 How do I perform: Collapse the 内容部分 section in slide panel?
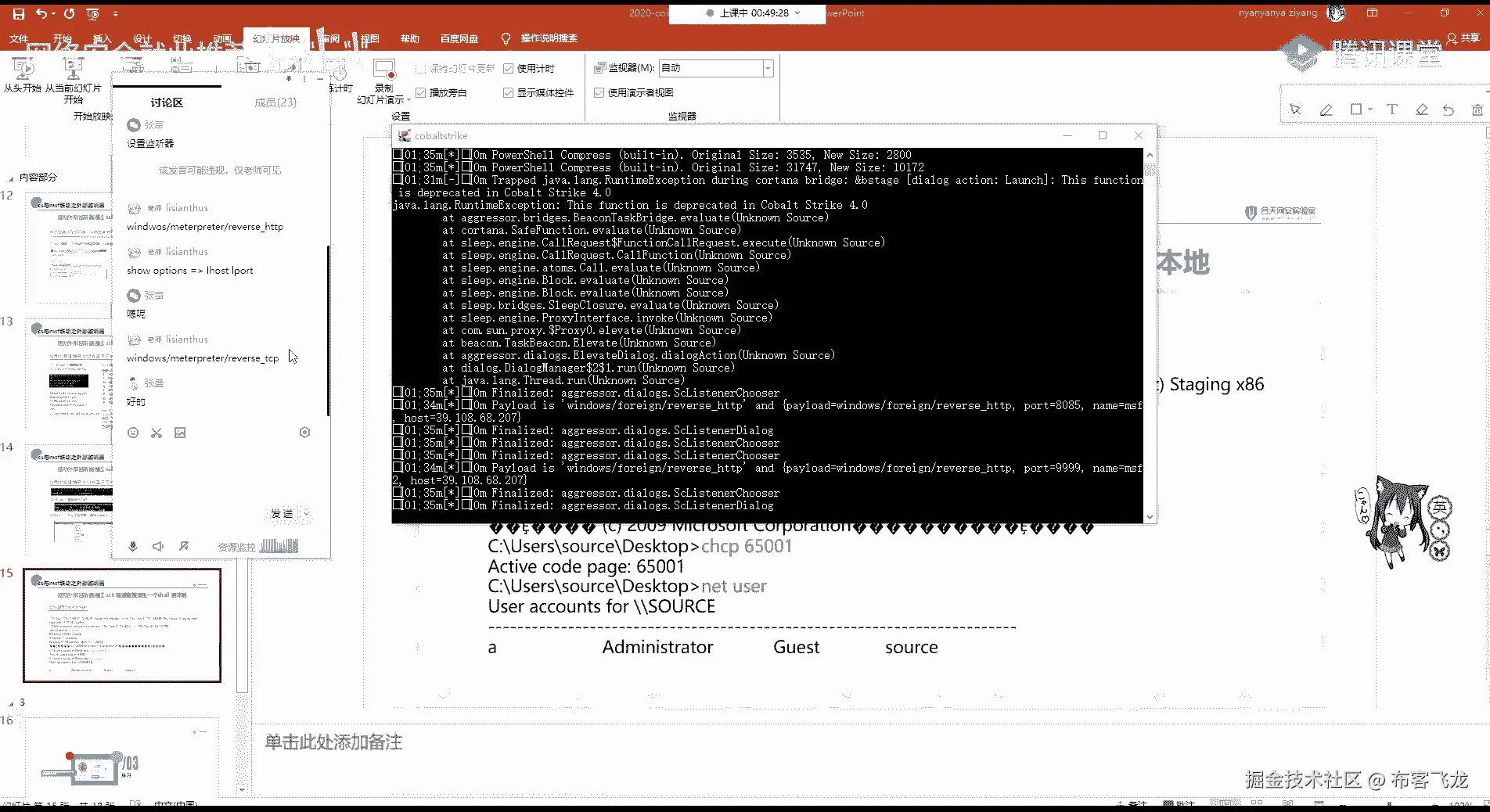11,178
